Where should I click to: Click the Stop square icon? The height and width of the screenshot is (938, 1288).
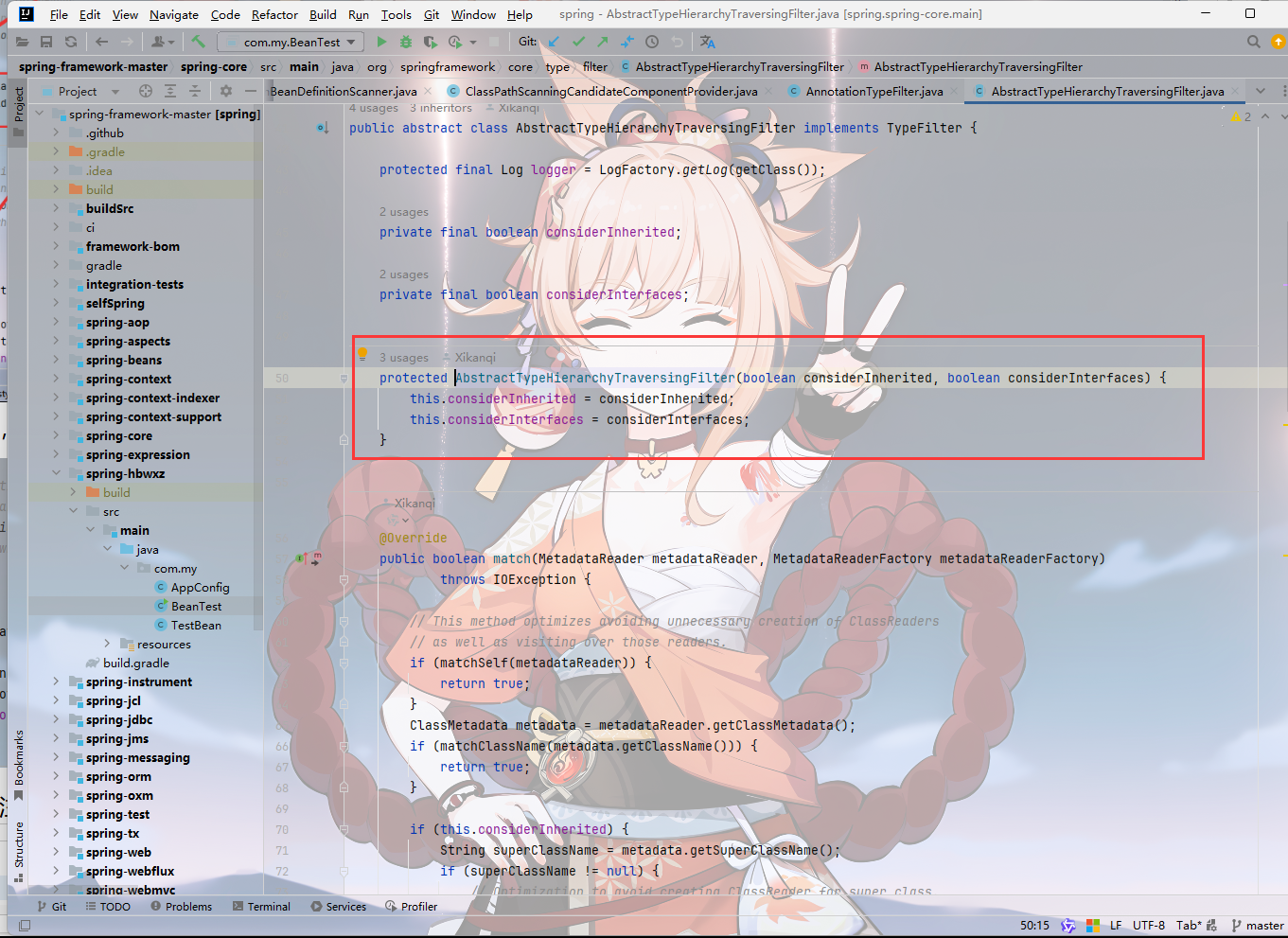pyautogui.click(x=495, y=42)
